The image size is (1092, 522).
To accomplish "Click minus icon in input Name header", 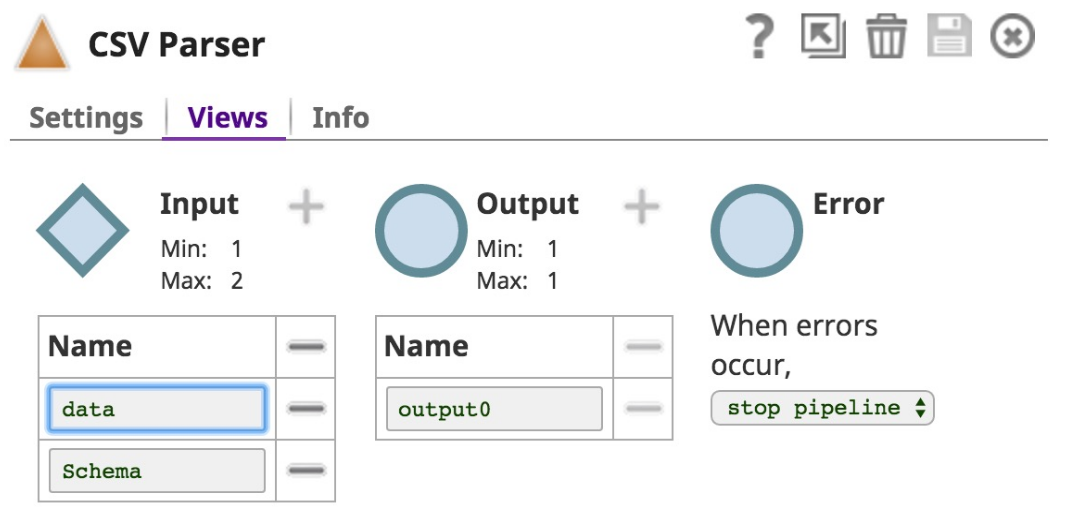I will (306, 347).
